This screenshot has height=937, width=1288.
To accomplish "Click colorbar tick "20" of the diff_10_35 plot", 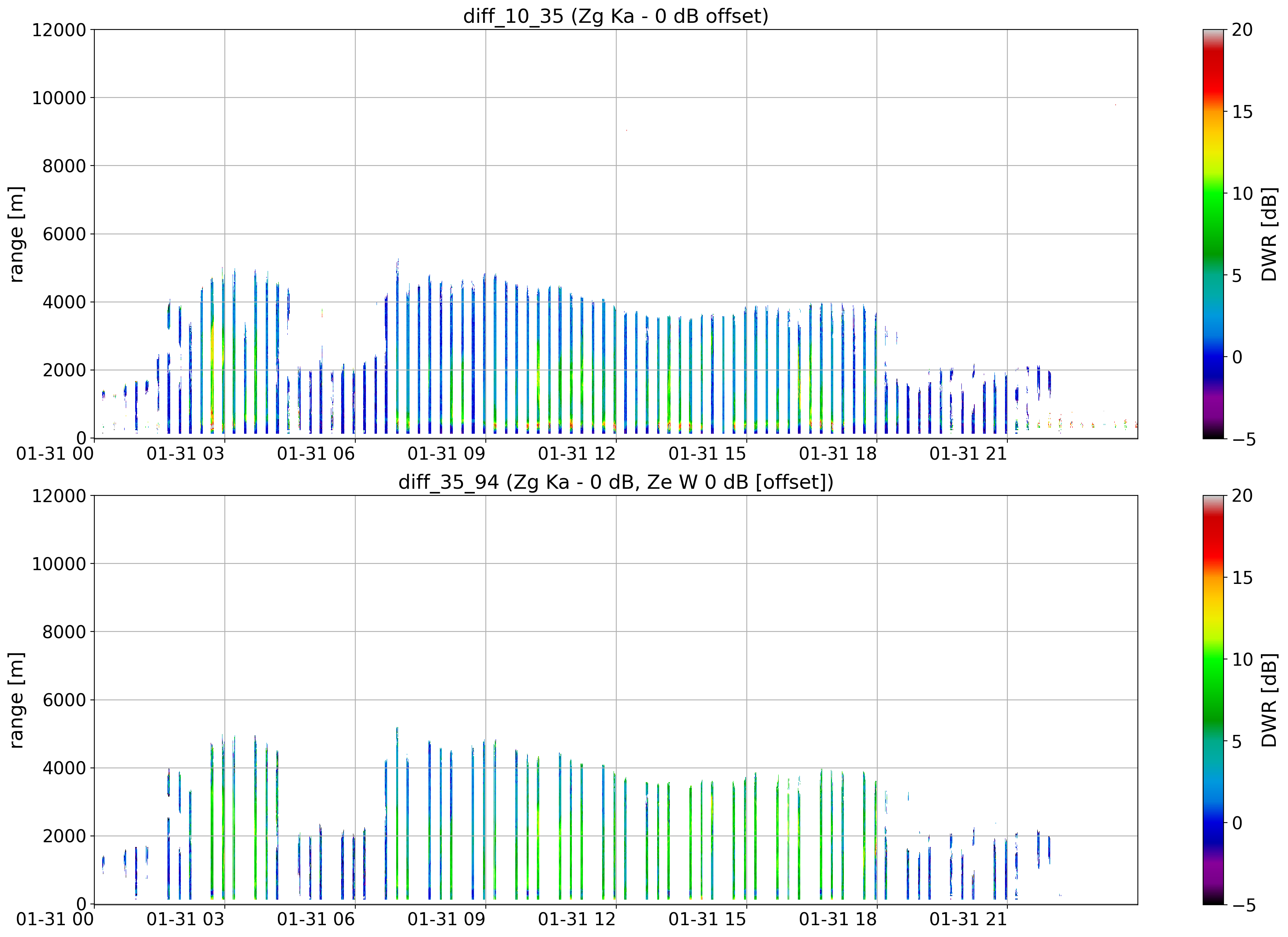I will tap(1242, 29).
